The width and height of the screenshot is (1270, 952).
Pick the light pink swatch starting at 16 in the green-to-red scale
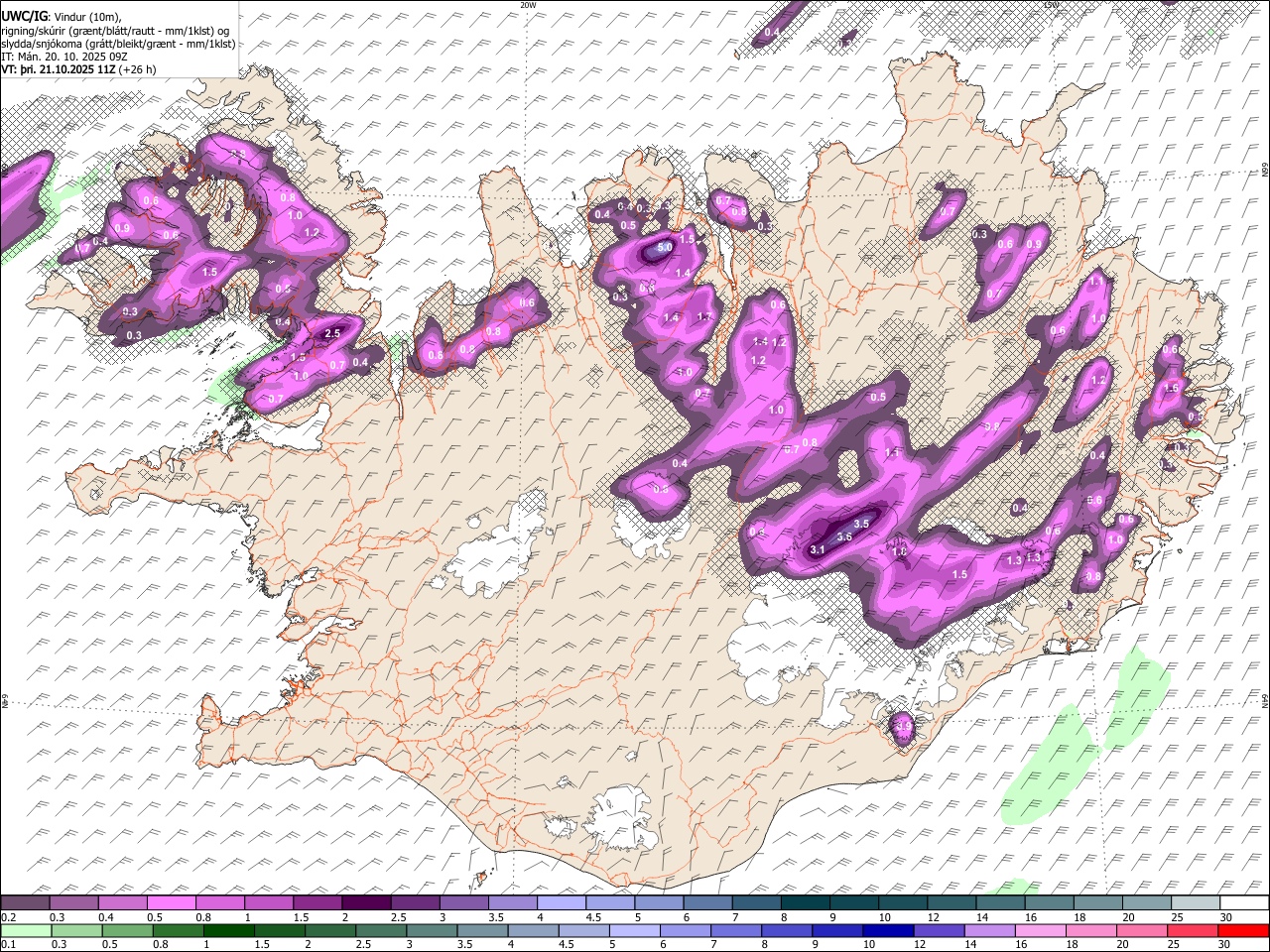point(1039,930)
